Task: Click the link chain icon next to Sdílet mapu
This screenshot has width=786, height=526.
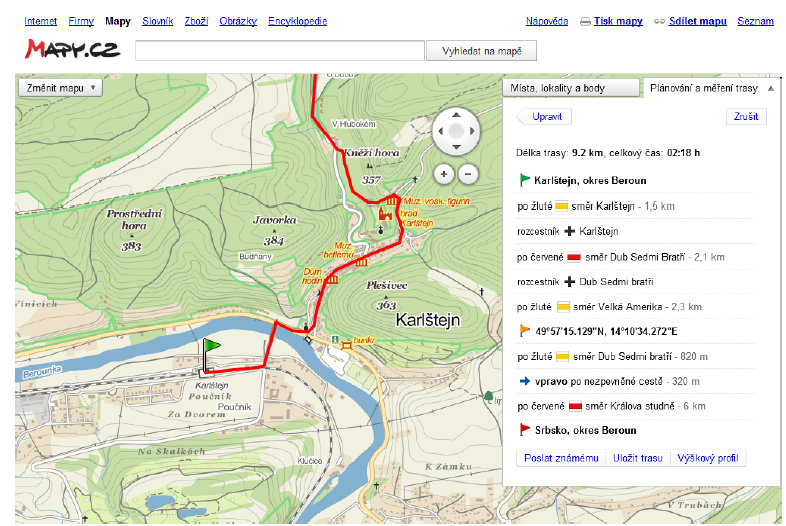Action: click(x=659, y=21)
